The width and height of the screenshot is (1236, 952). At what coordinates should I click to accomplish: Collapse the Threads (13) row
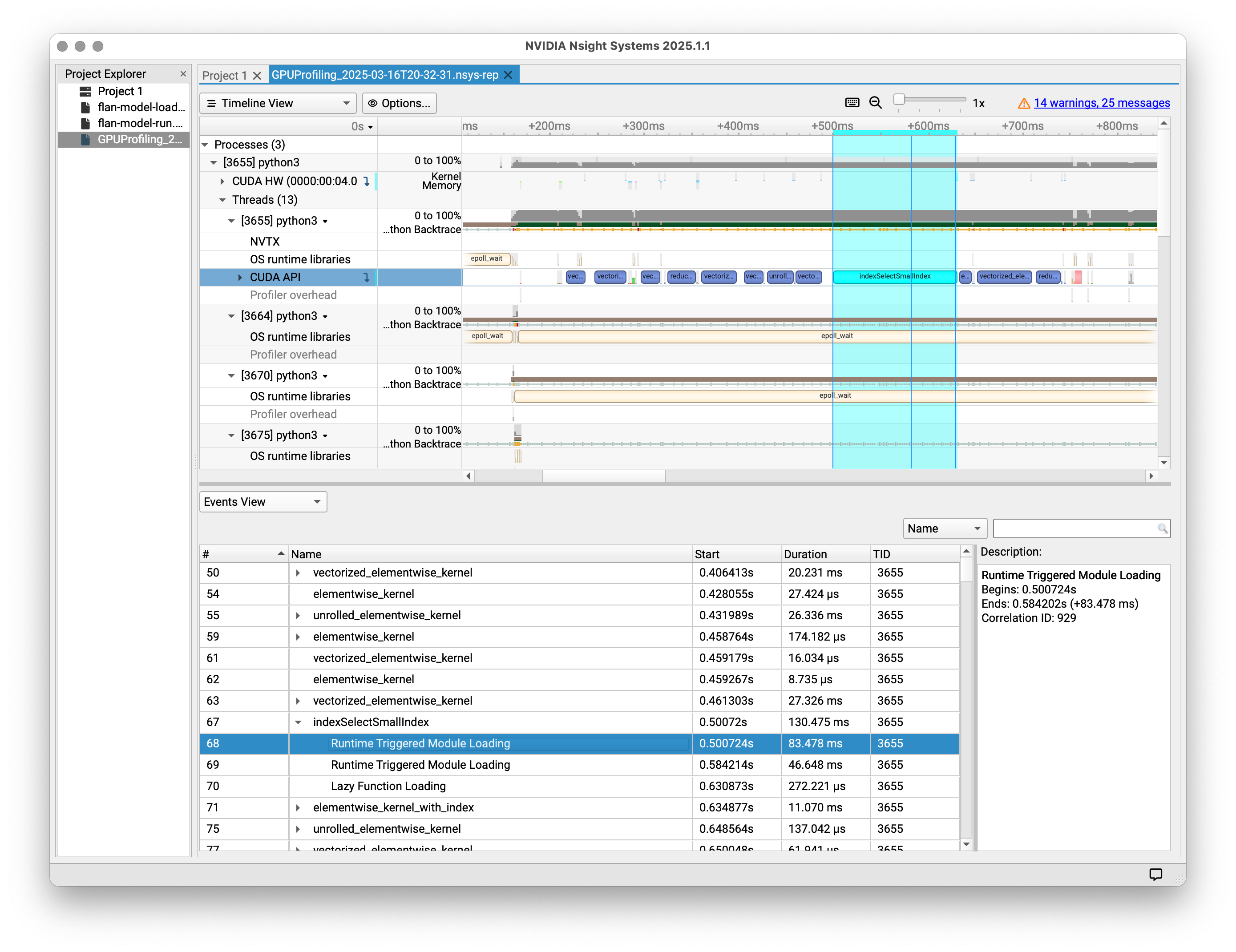[222, 200]
